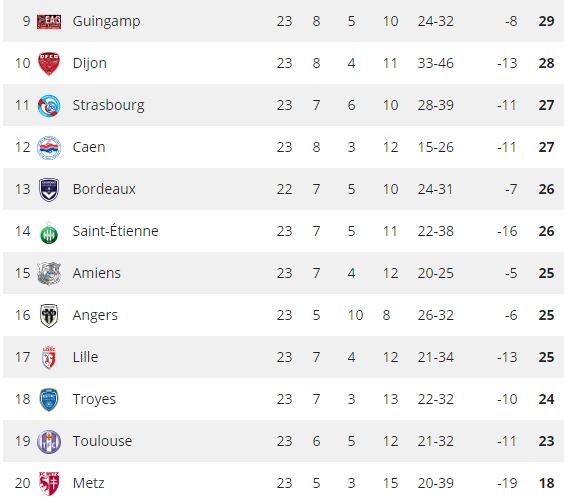Screen dimensions: 564x504
Task: Click the Amiens club logo
Action: click(x=49, y=273)
